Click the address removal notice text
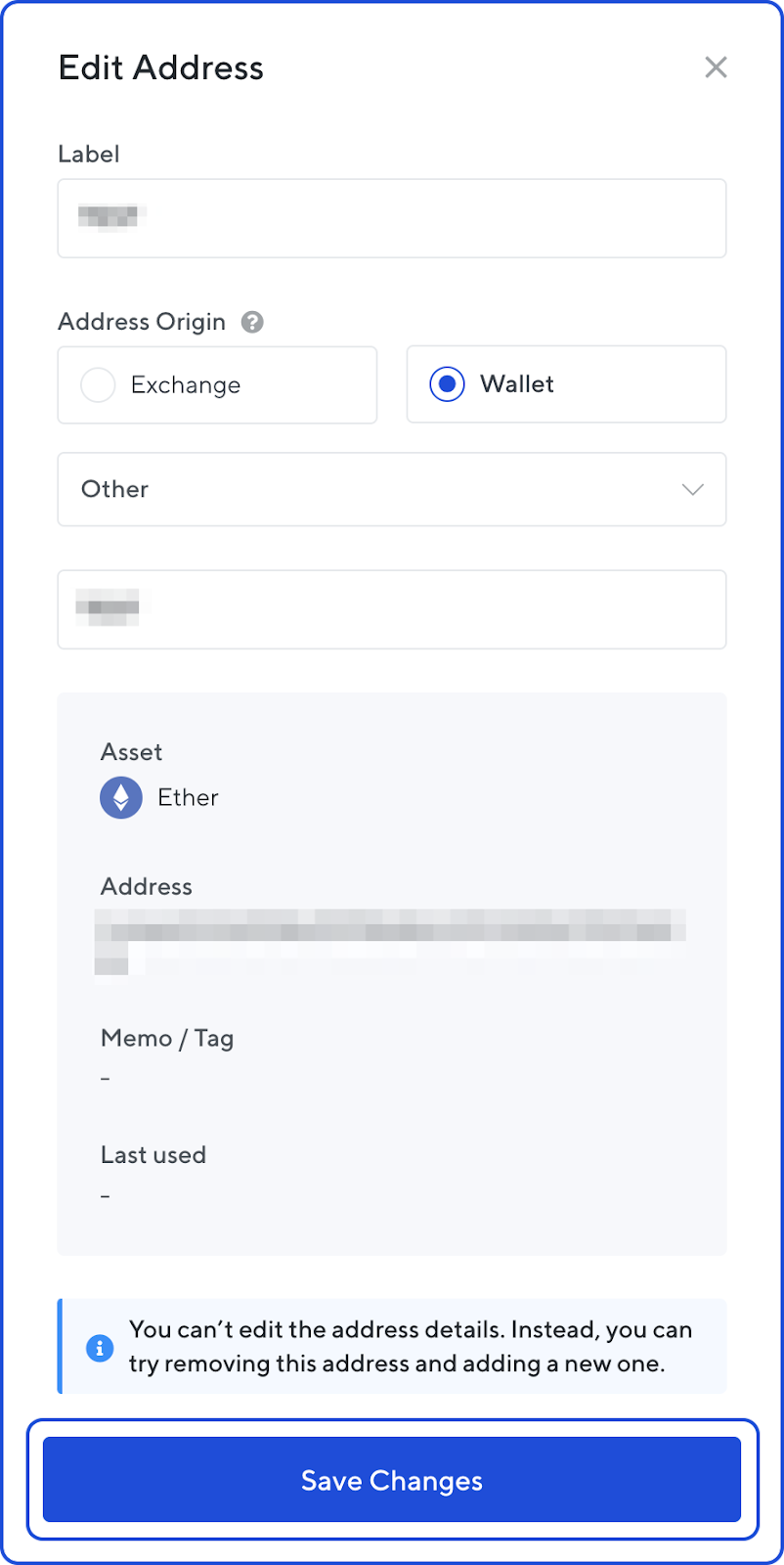 411,1347
